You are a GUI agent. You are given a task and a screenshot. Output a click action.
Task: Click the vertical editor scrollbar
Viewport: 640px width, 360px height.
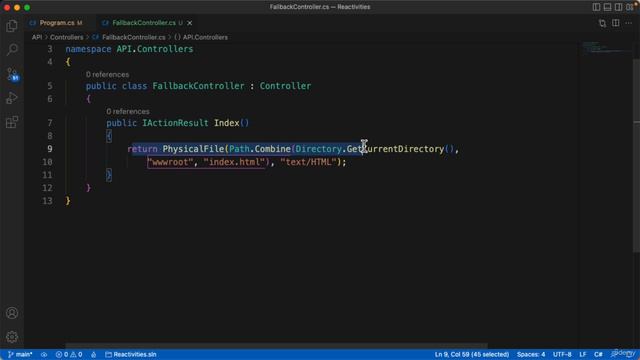(636, 155)
